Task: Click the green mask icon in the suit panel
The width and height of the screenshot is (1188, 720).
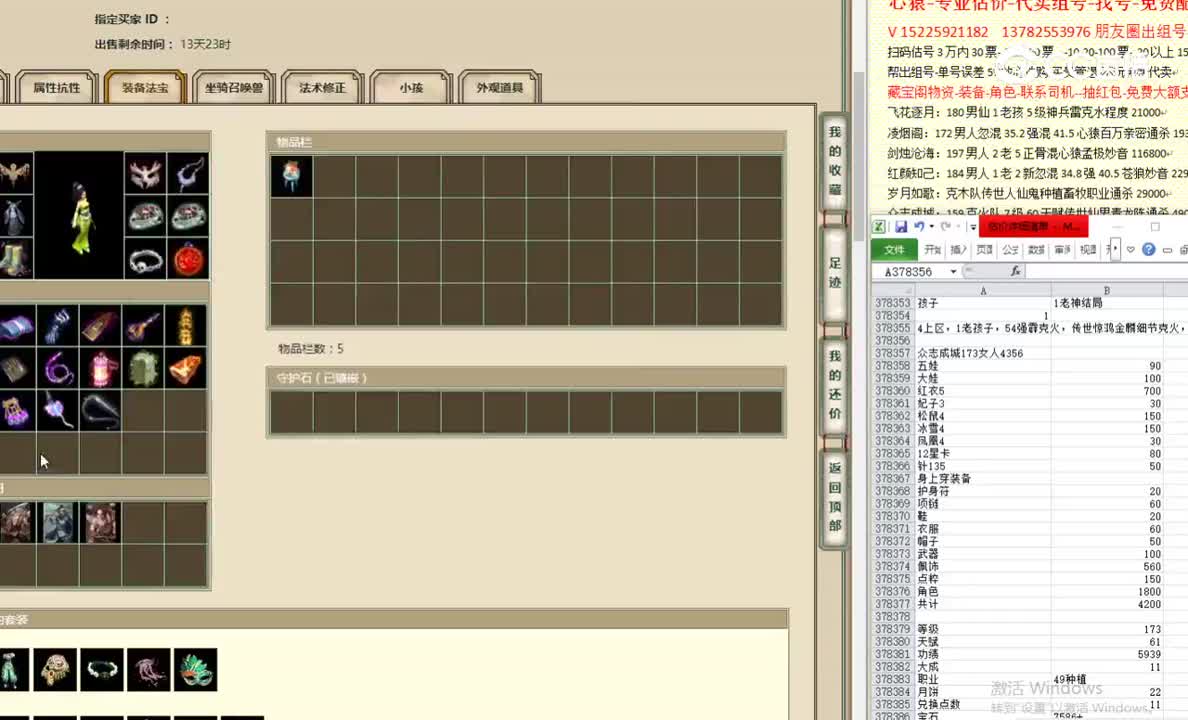Action: [196, 670]
